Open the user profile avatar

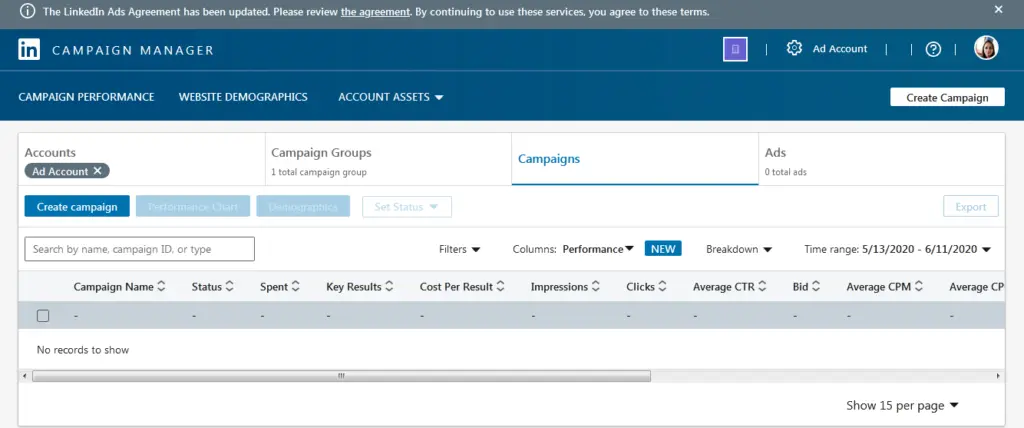986,49
